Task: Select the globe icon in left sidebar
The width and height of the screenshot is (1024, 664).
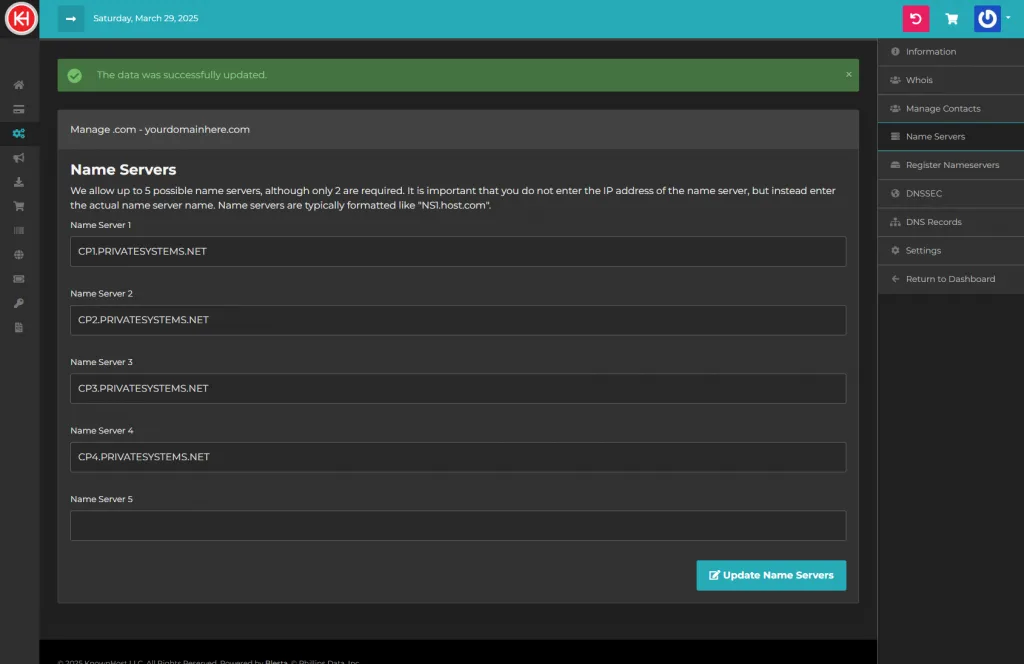Action: [x=19, y=255]
